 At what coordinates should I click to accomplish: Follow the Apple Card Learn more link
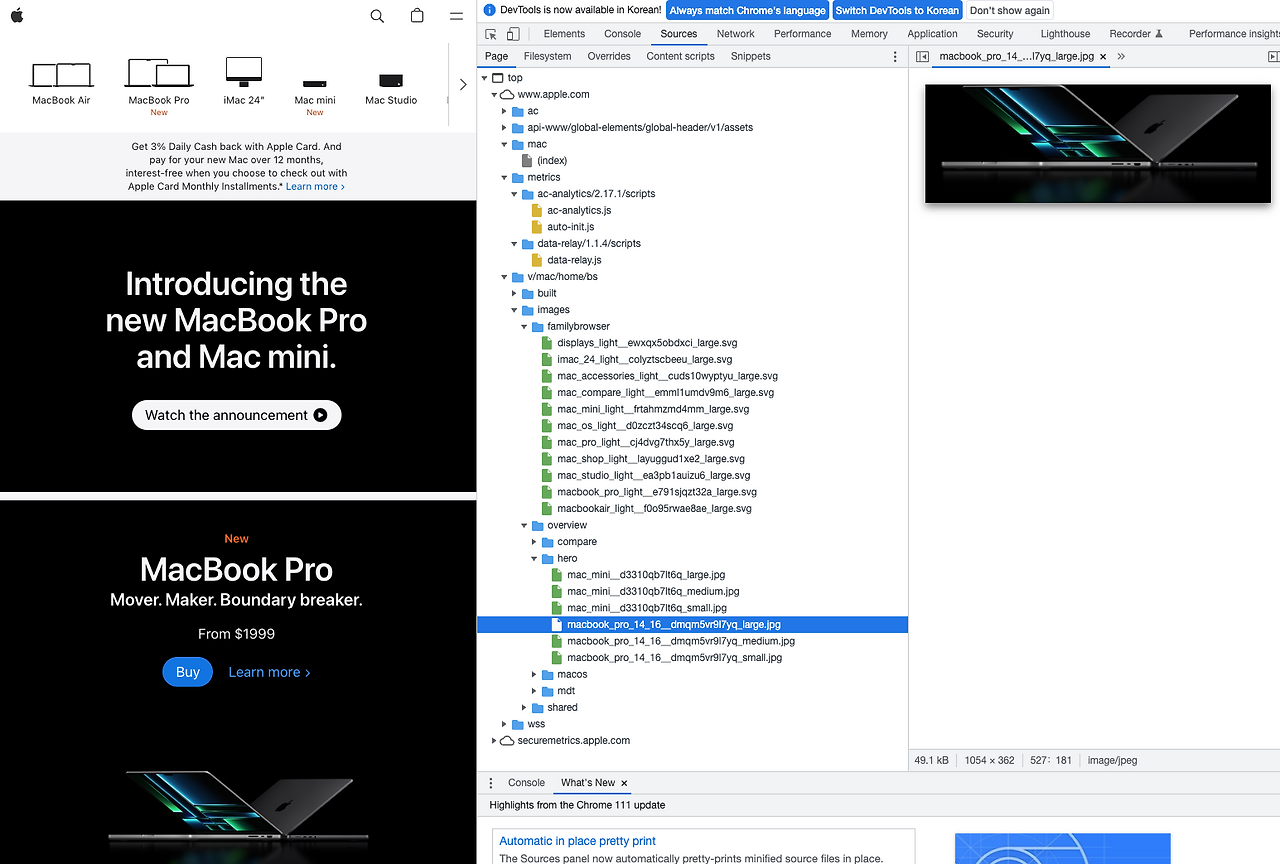click(x=315, y=187)
